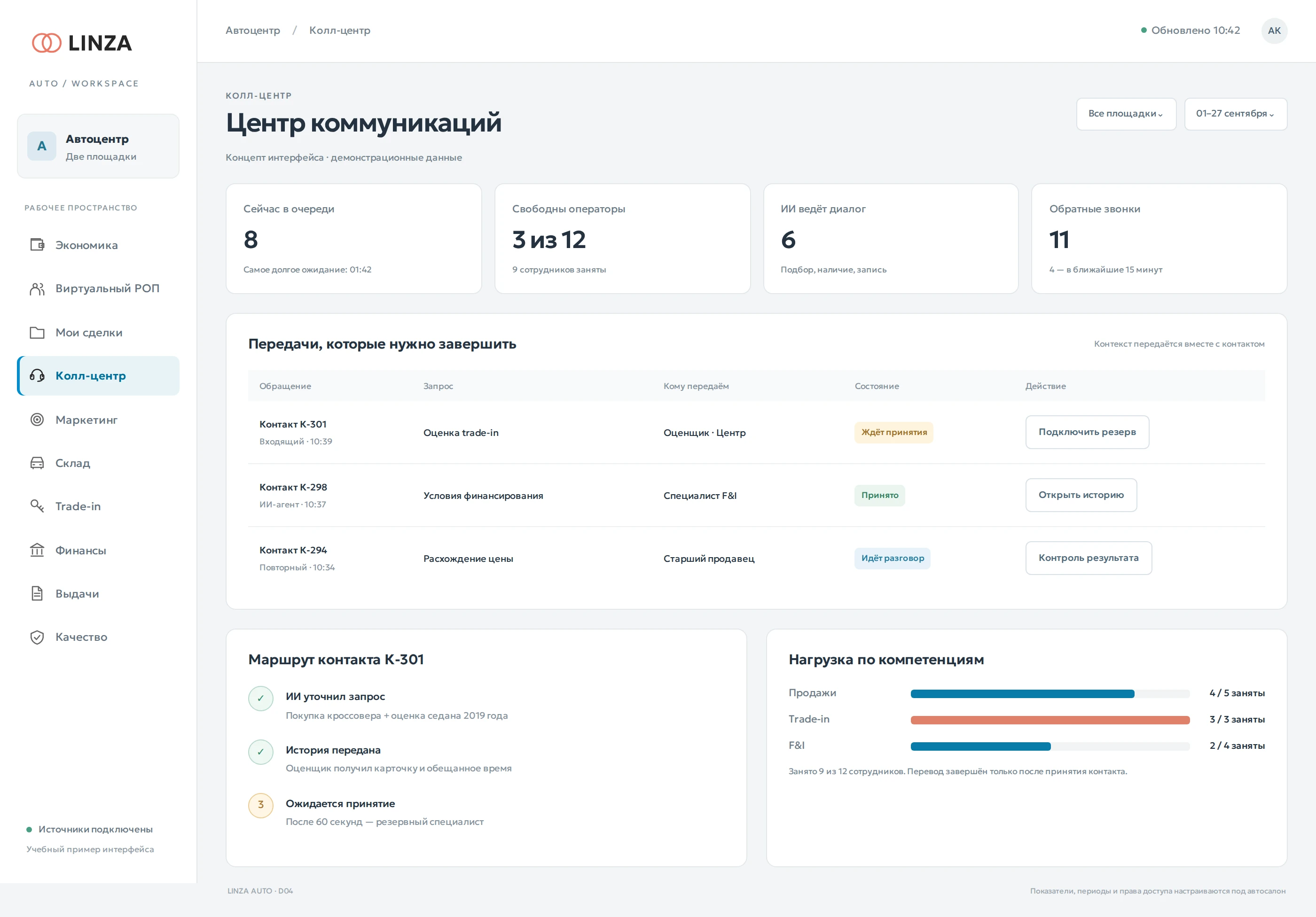This screenshot has height=917, width=1316.
Task: Click the Экономика wallet icon
Action: pyautogui.click(x=37, y=245)
